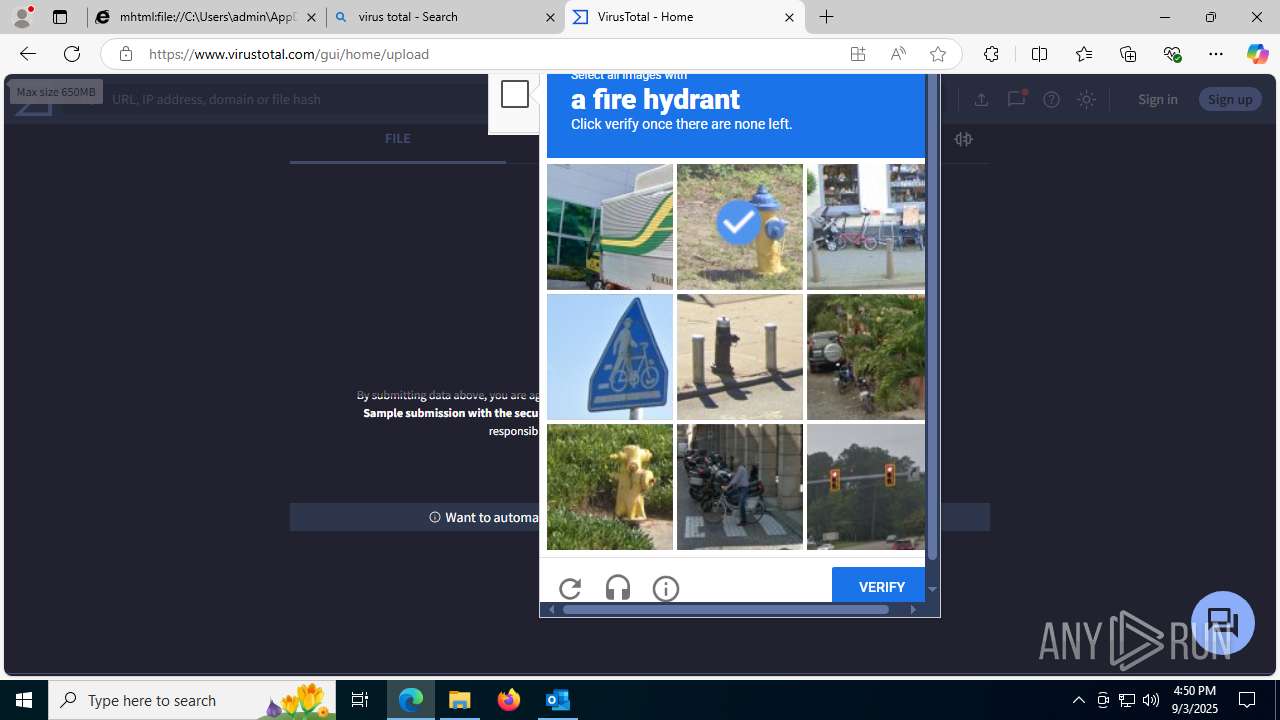Select the truck image tile

tap(610, 227)
